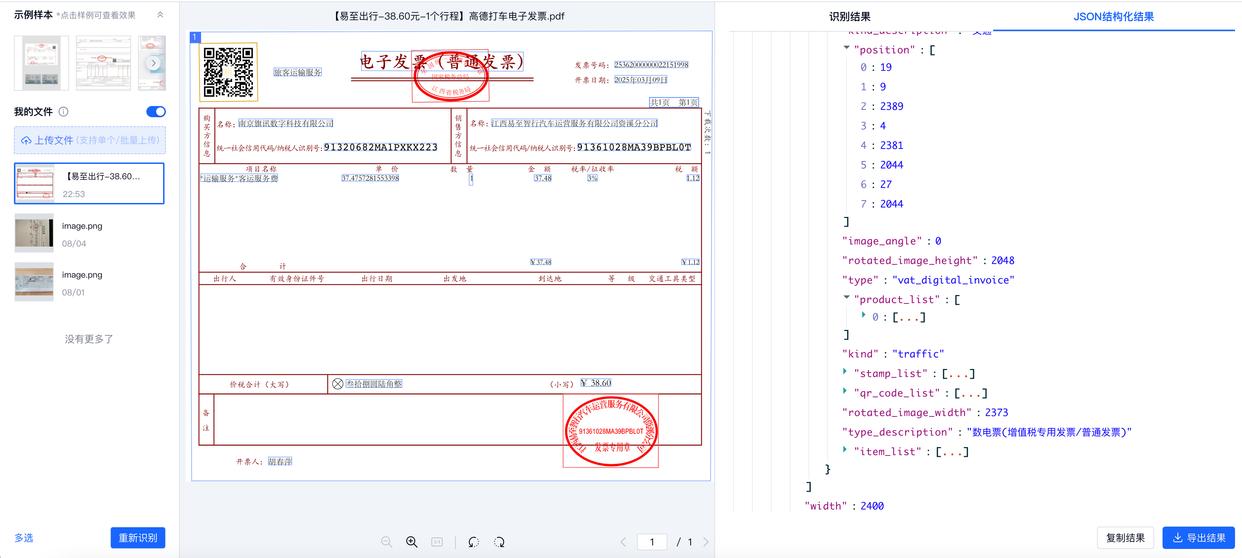
Task: Click item name *运输服务*客运服务费
Action: click(x=240, y=178)
